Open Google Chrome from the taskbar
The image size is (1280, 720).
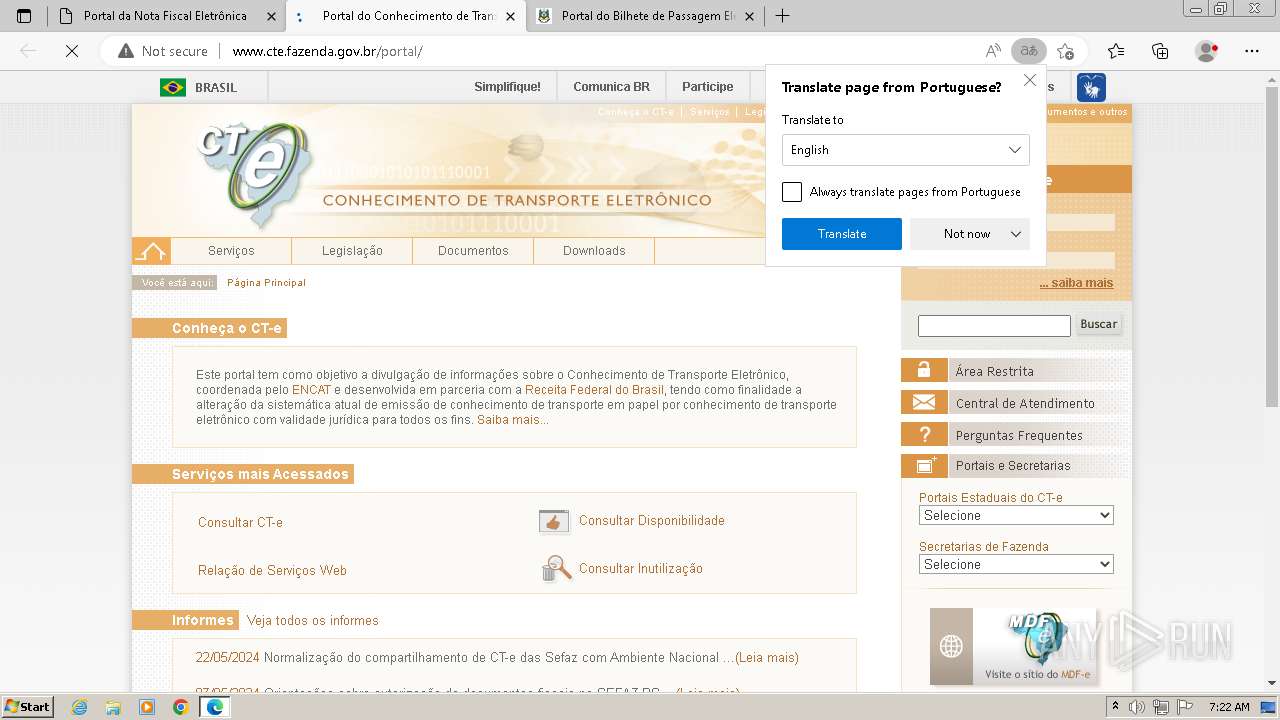pos(180,707)
